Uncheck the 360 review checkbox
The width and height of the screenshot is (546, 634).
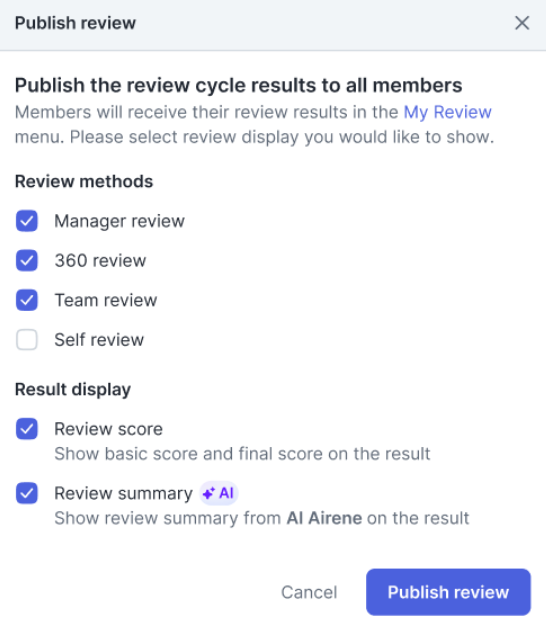point(27,260)
